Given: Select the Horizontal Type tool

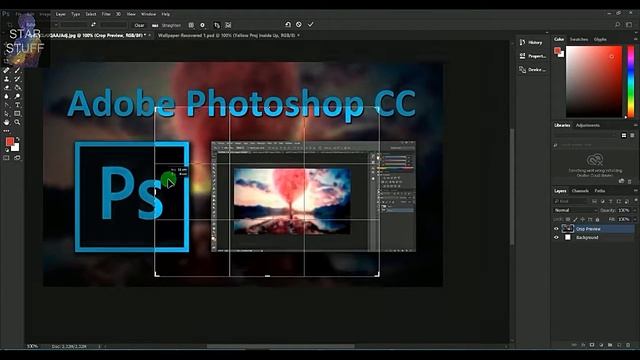Looking at the screenshot, I should point(17,105).
